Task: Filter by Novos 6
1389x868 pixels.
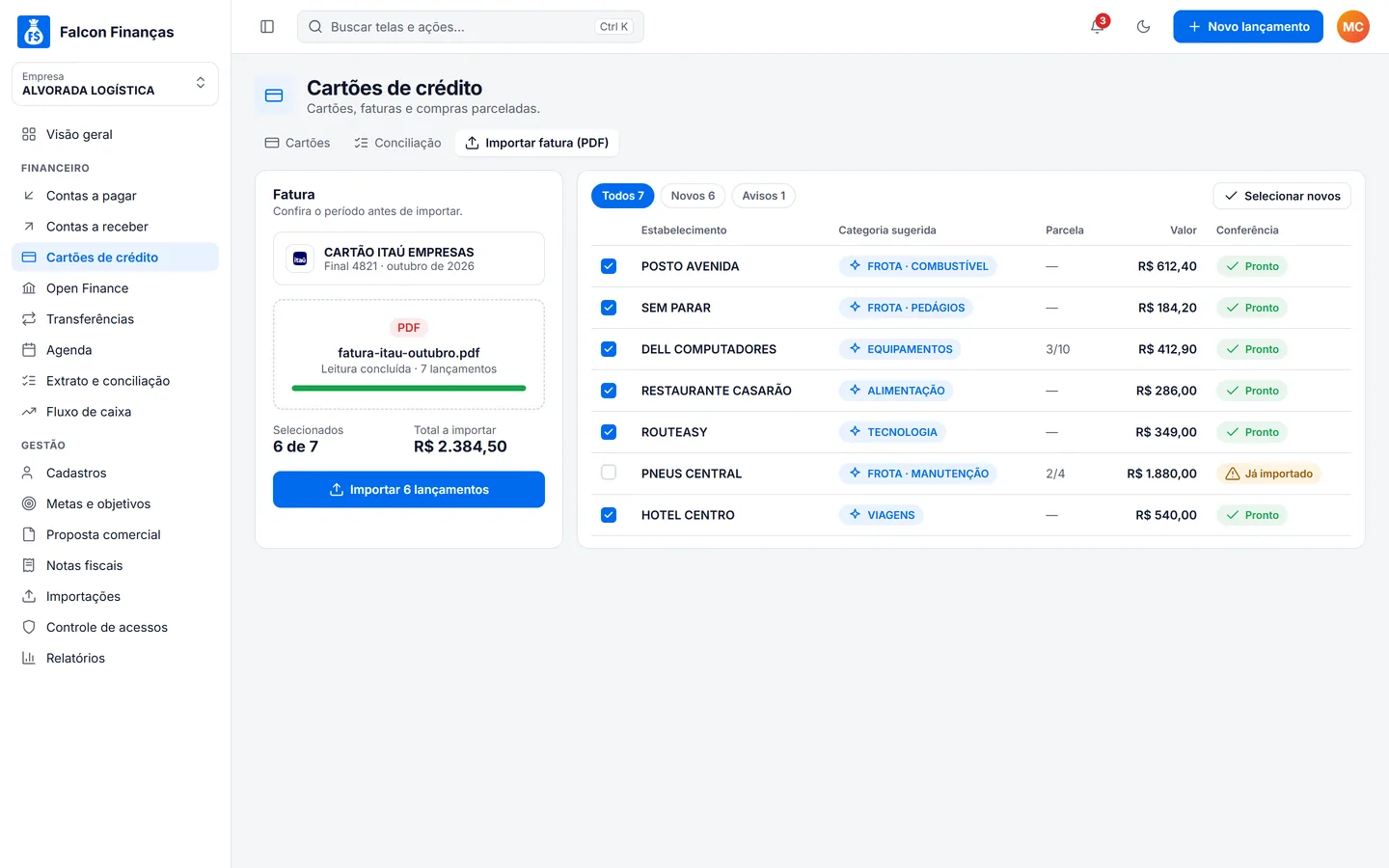Action: (693, 196)
